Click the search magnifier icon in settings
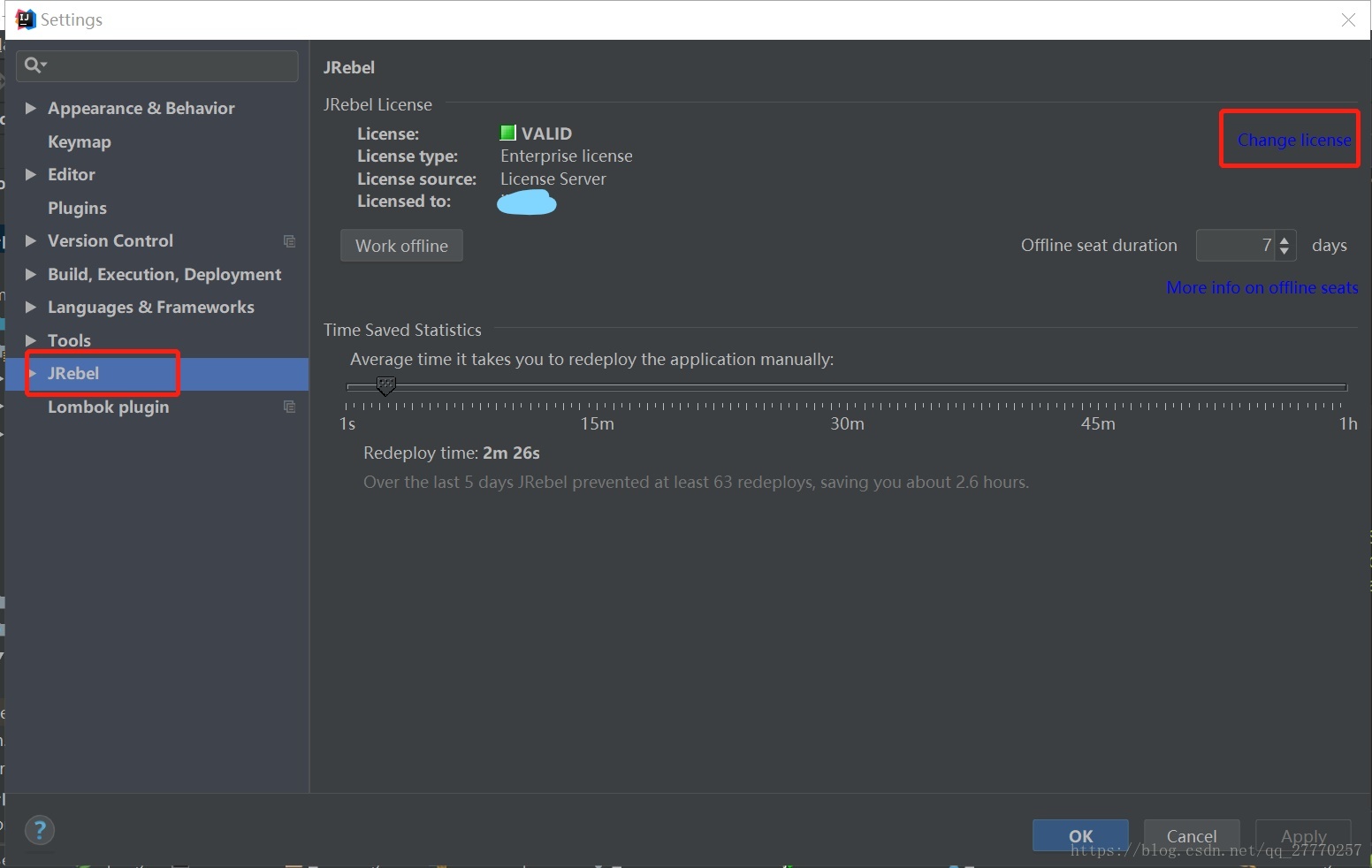 pos(34,65)
